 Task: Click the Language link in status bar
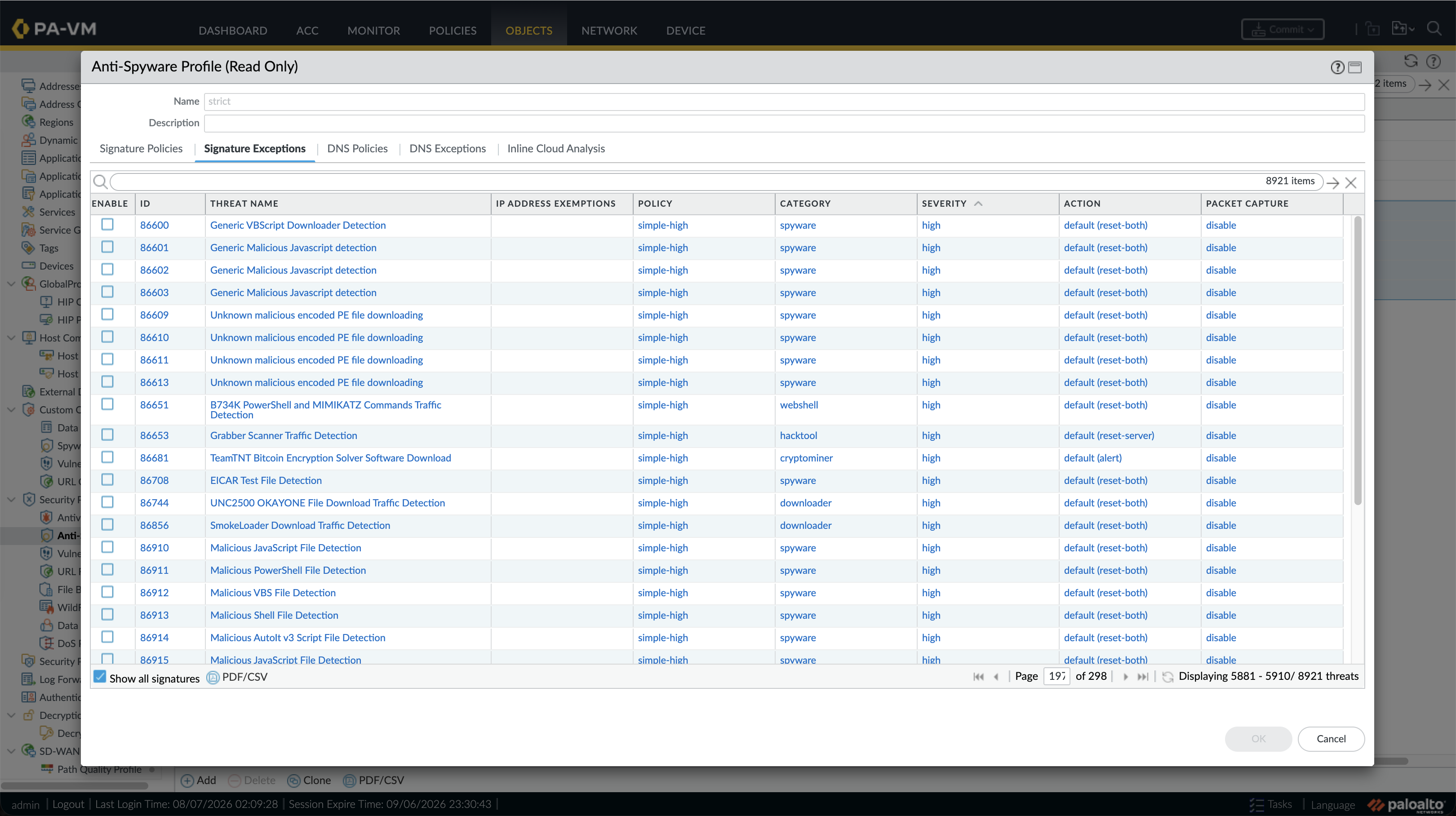1333,805
